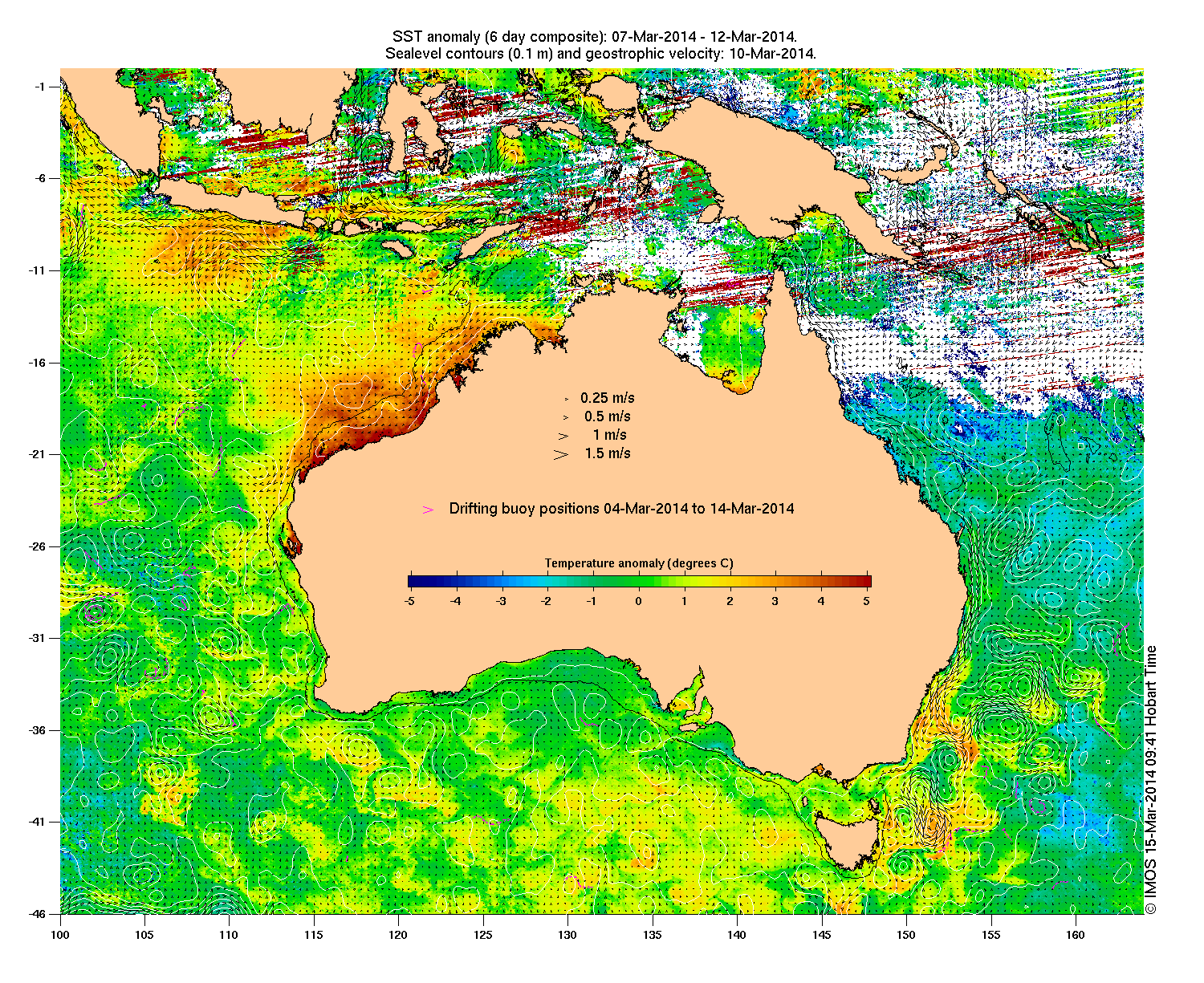
Task: Click longitude axis label 130
Action: (567, 935)
